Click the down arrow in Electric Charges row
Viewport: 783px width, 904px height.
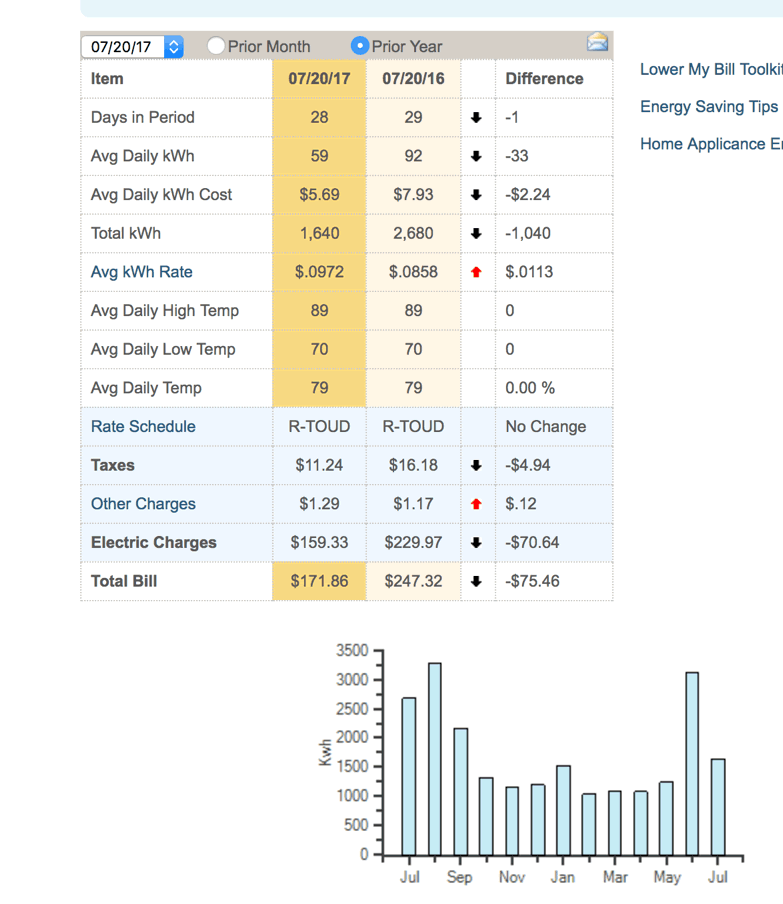pos(477,543)
